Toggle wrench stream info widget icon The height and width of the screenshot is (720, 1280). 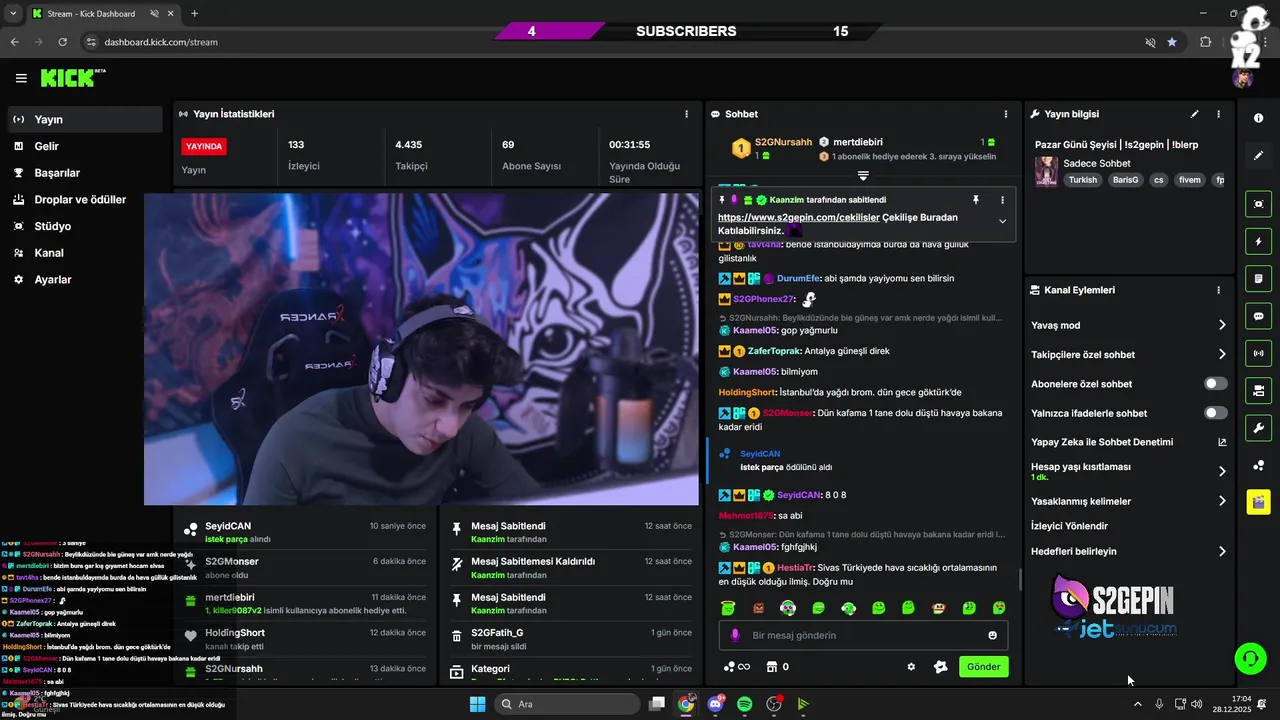1258,428
